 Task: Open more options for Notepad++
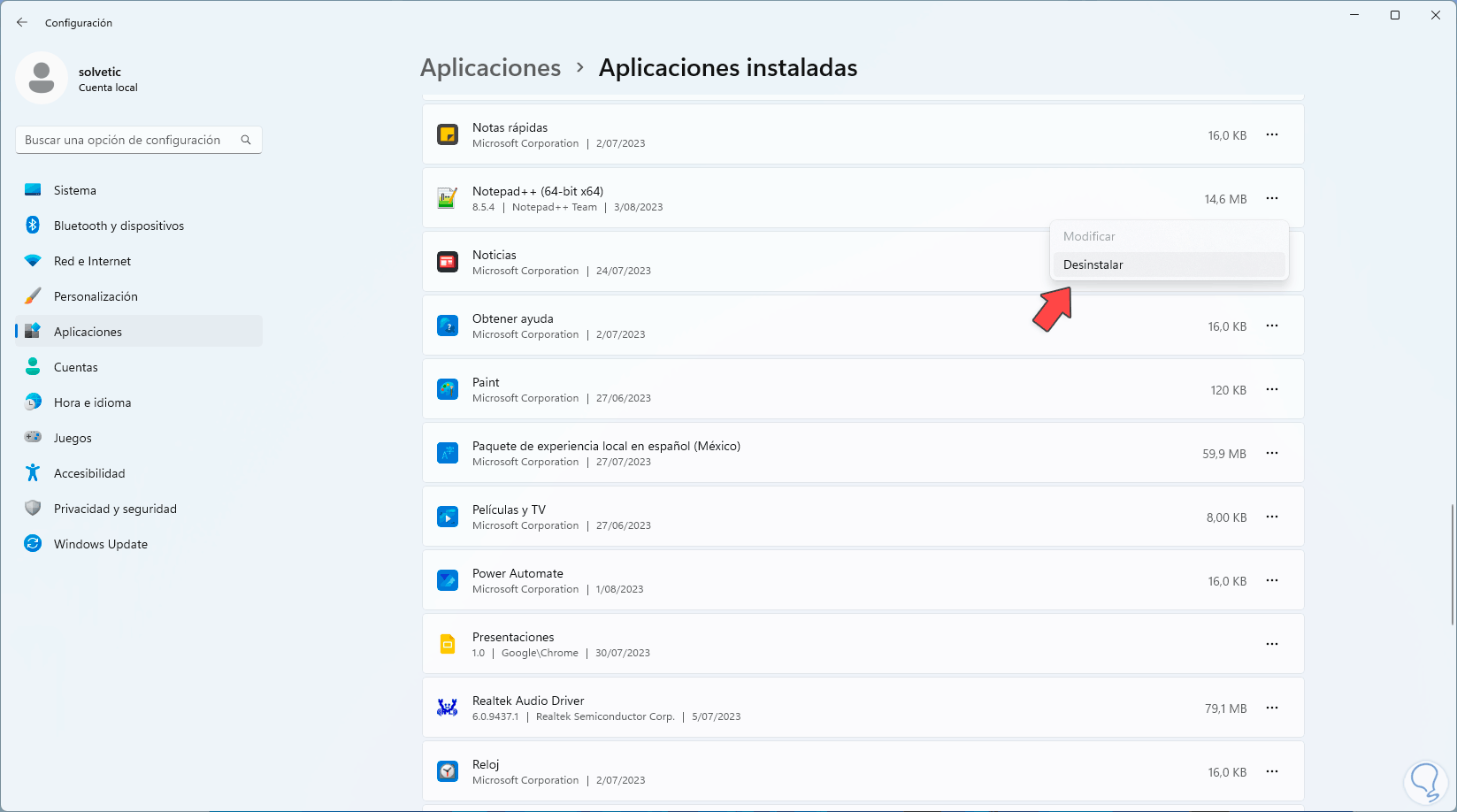pyautogui.click(x=1272, y=199)
